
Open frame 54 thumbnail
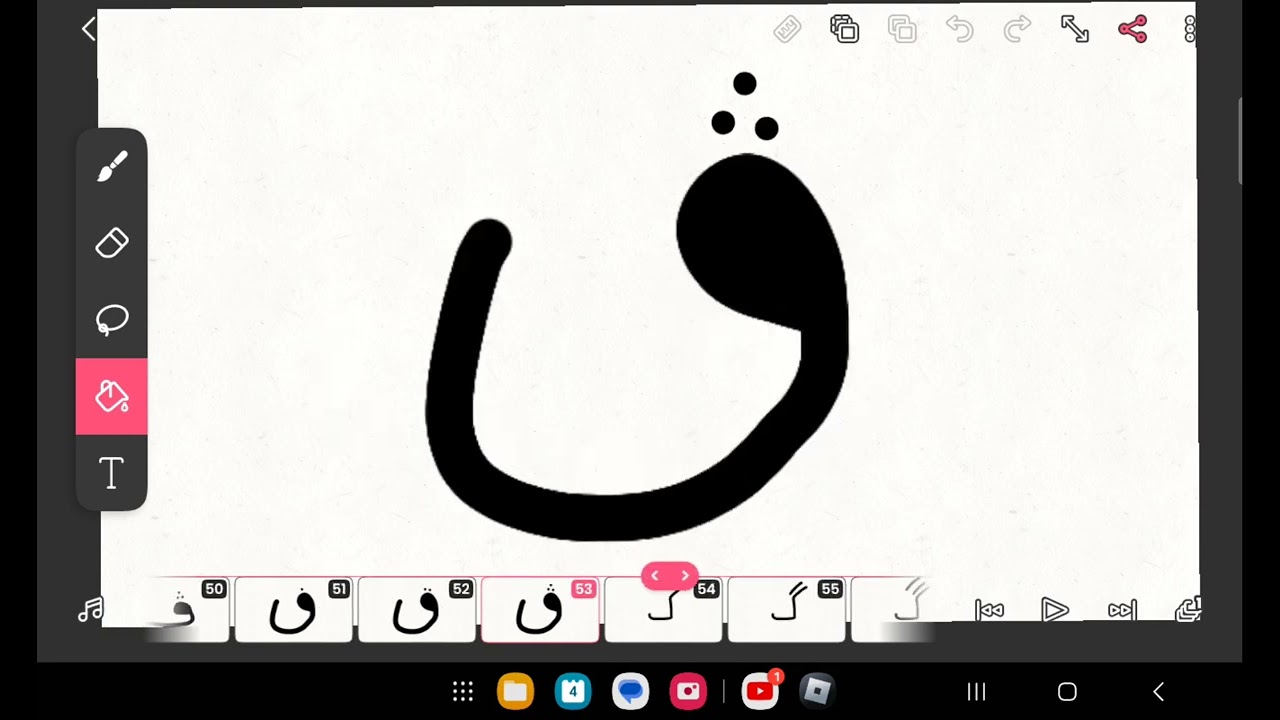point(663,609)
